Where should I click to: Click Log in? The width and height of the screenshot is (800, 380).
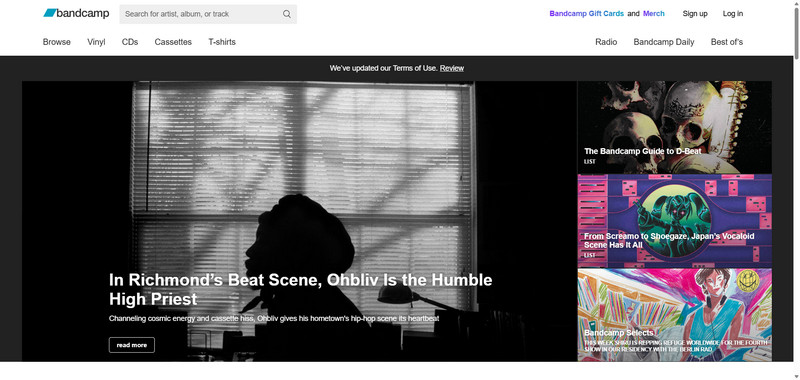pyautogui.click(x=733, y=14)
